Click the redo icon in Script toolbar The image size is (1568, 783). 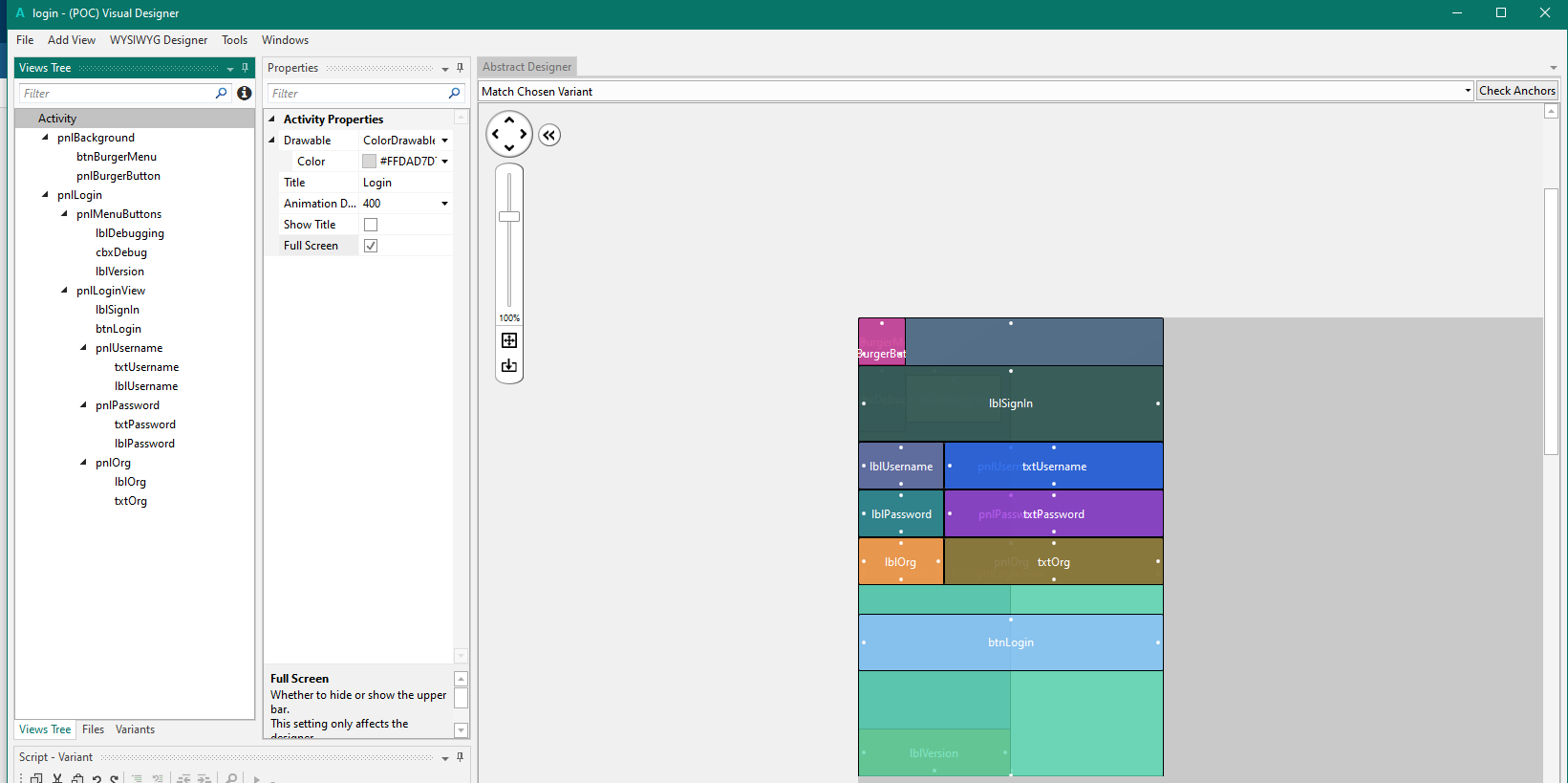click(x=115, y=779)
